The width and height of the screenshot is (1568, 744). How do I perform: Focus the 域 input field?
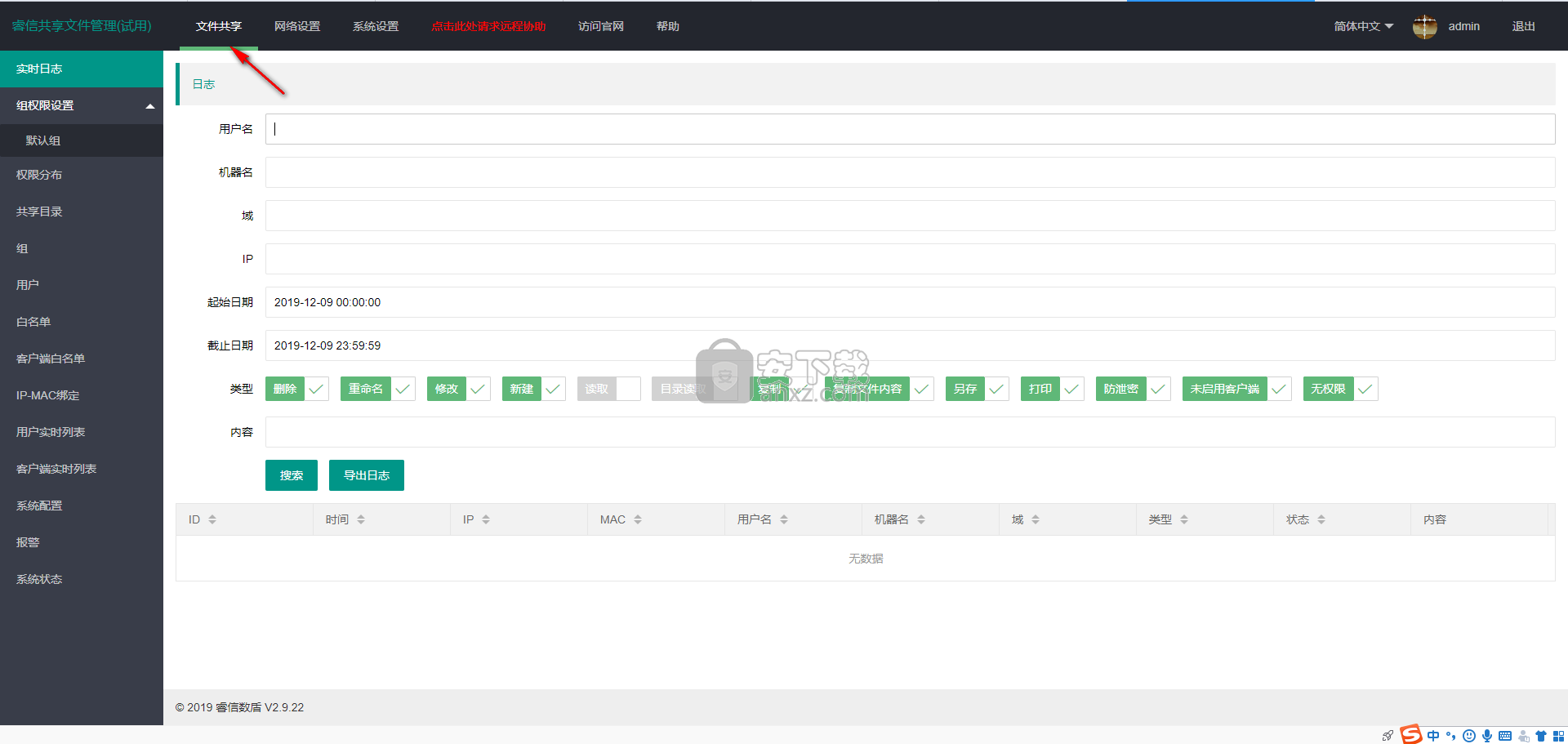click(910, 216)
